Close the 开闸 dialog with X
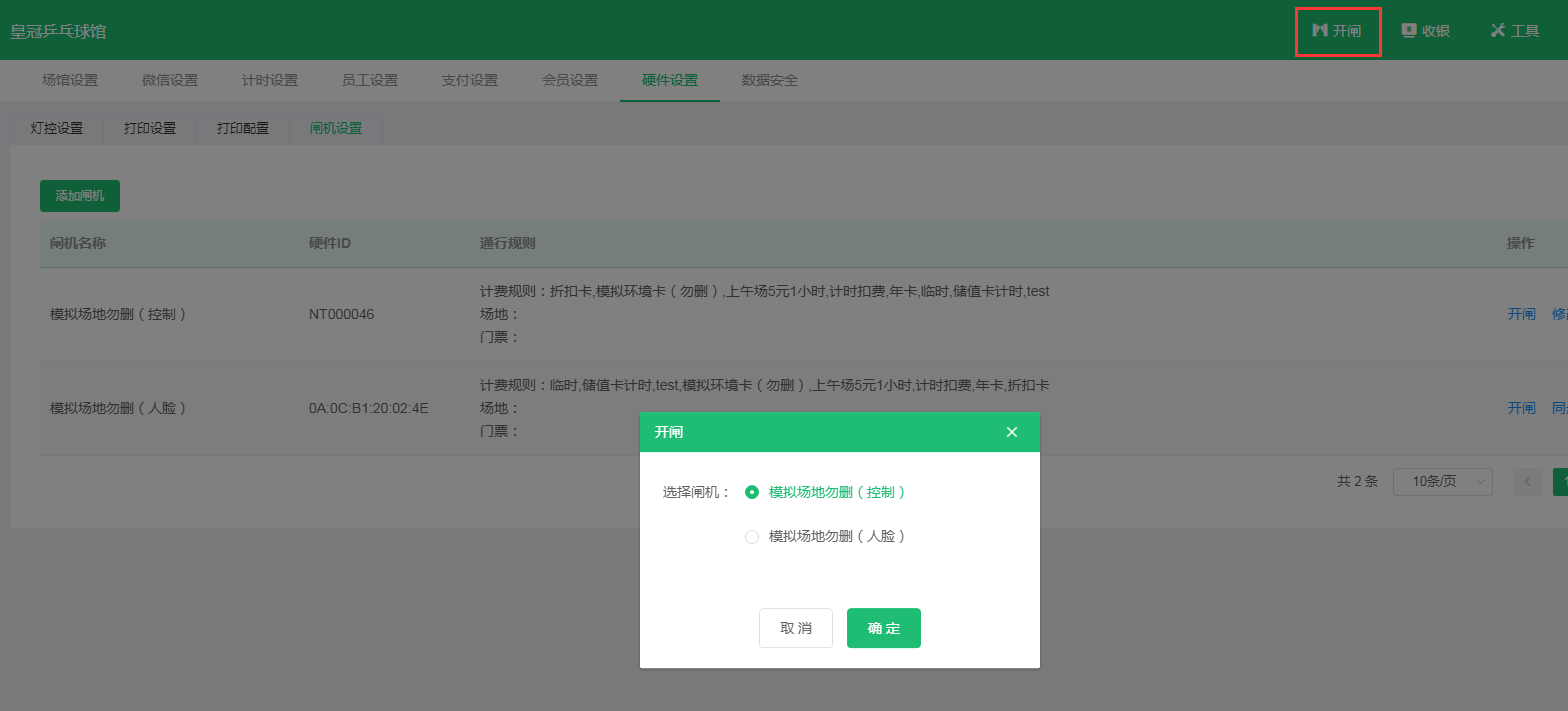1568x711 pixels. pos(1012,432)
